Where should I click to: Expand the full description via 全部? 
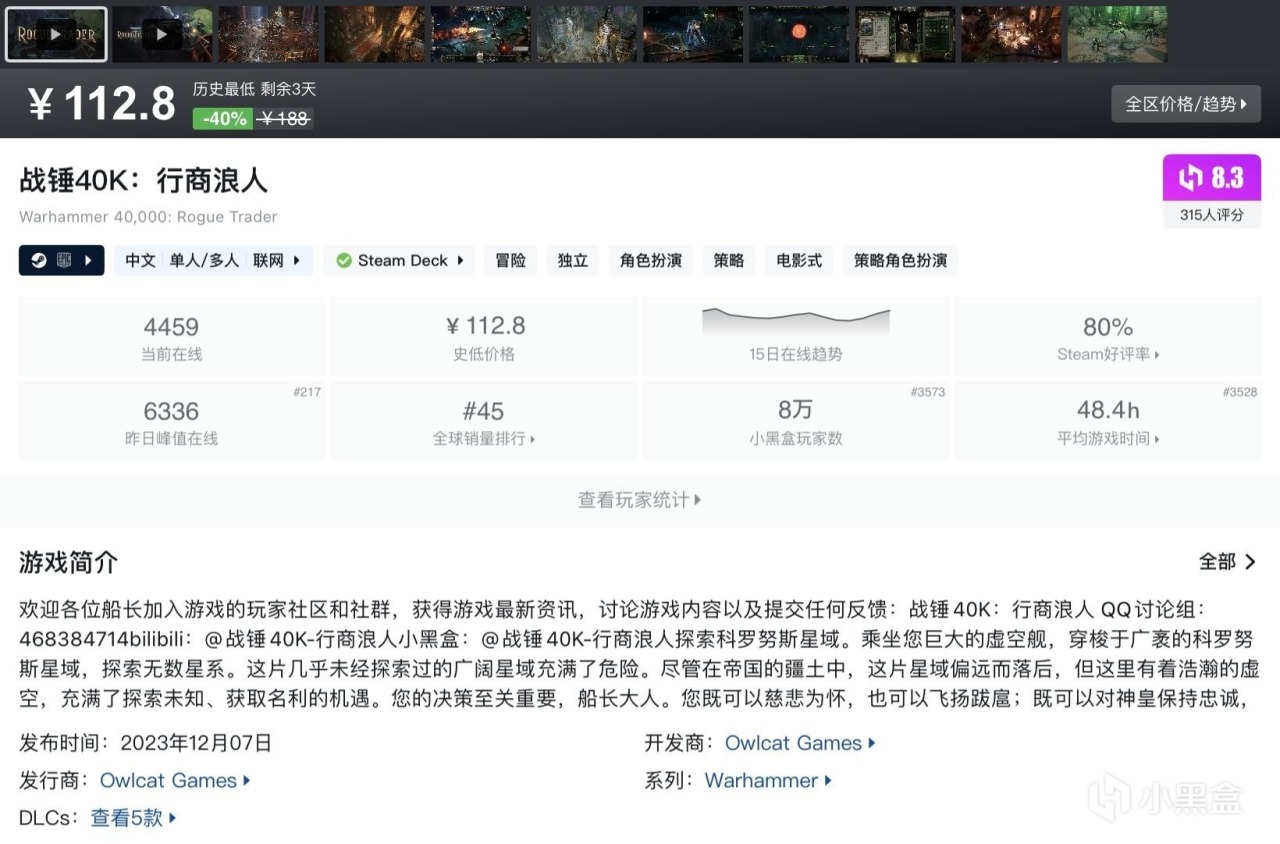point(1228,562)
